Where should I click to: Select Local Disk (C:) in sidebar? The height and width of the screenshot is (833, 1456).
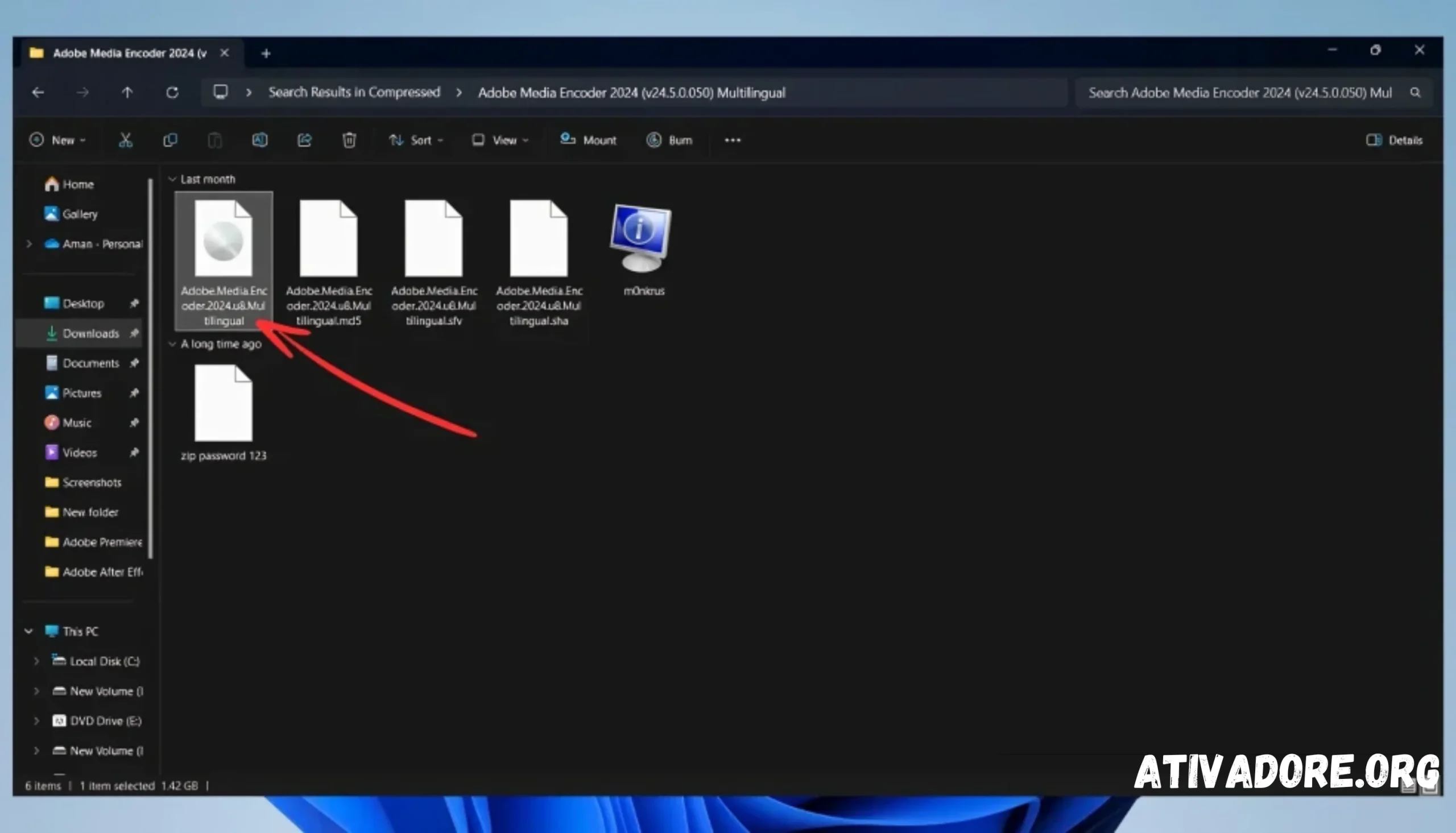(96, 661)
